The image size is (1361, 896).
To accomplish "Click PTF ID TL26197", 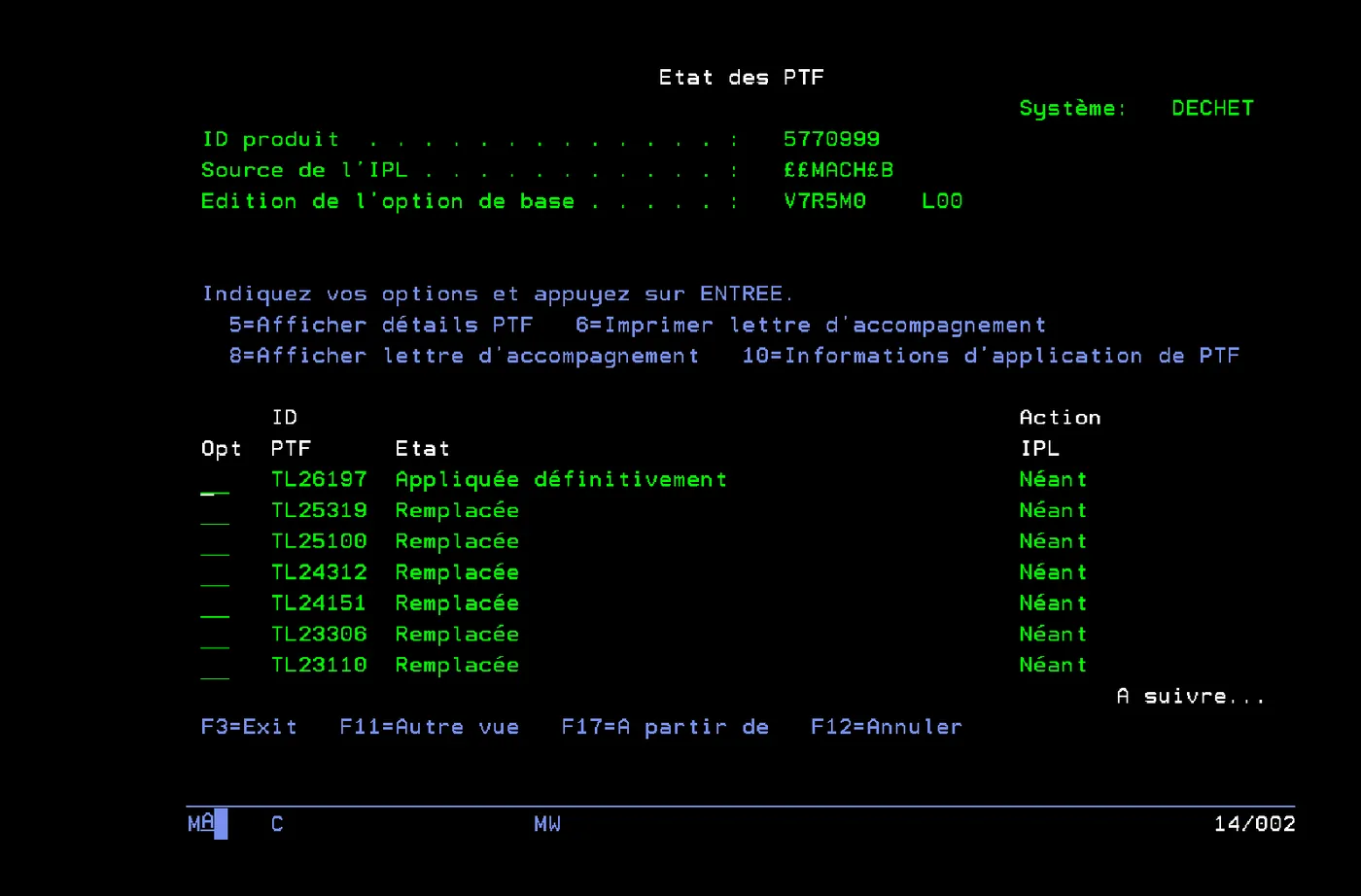I will coord(319,479).
